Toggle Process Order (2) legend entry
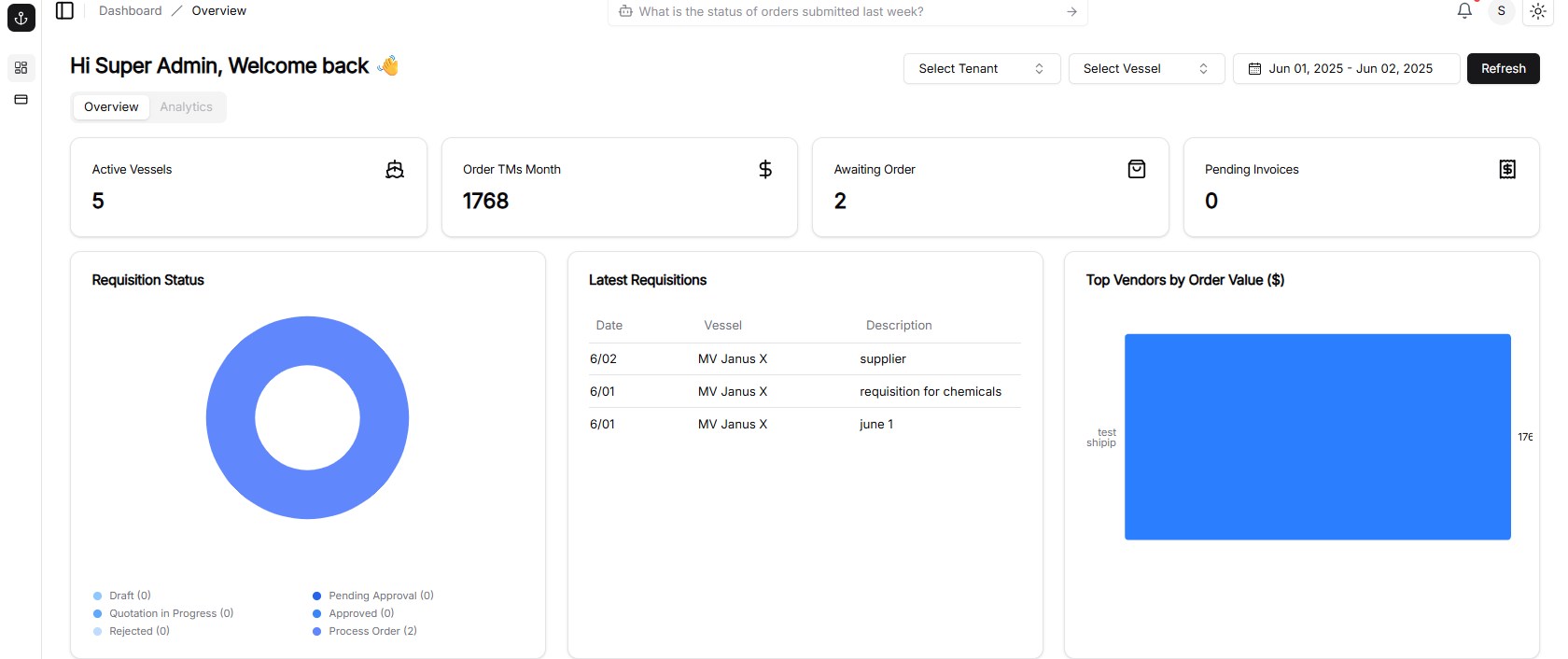The height and width of the screenshot is (659, 1568). [365, 631]
